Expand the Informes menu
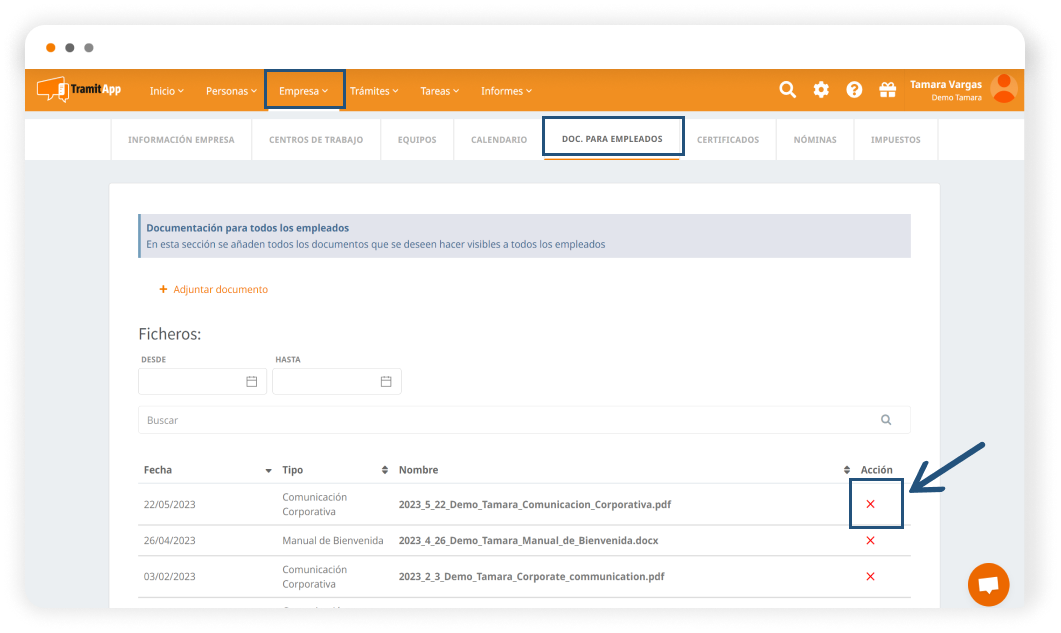The image size is (1061, 633). click(x=506, y=91)
